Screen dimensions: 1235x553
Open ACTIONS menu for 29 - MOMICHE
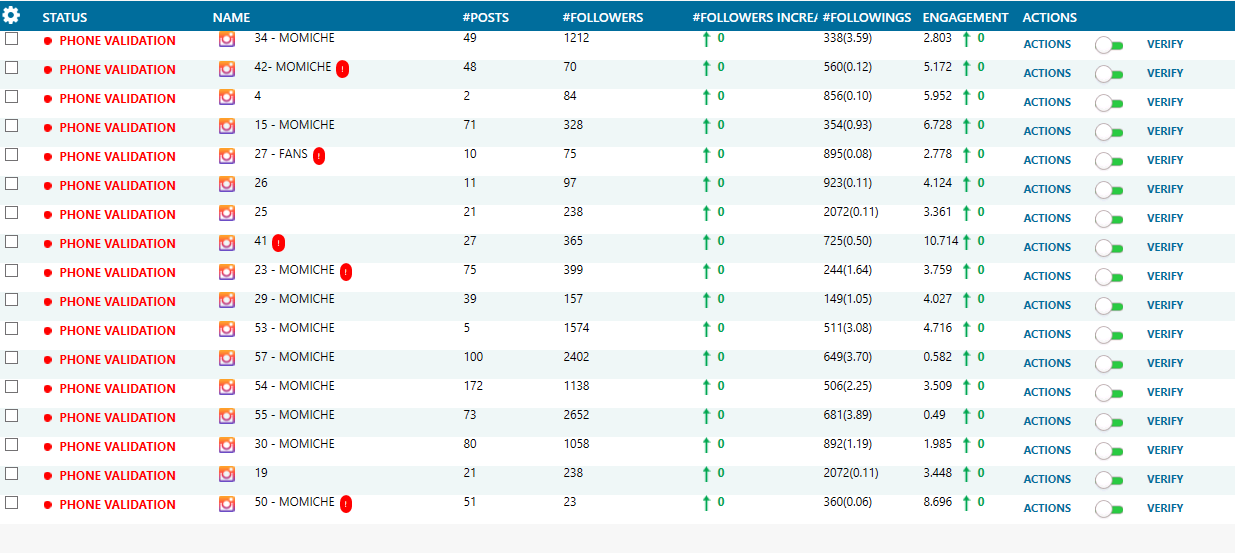point(1047,305)
